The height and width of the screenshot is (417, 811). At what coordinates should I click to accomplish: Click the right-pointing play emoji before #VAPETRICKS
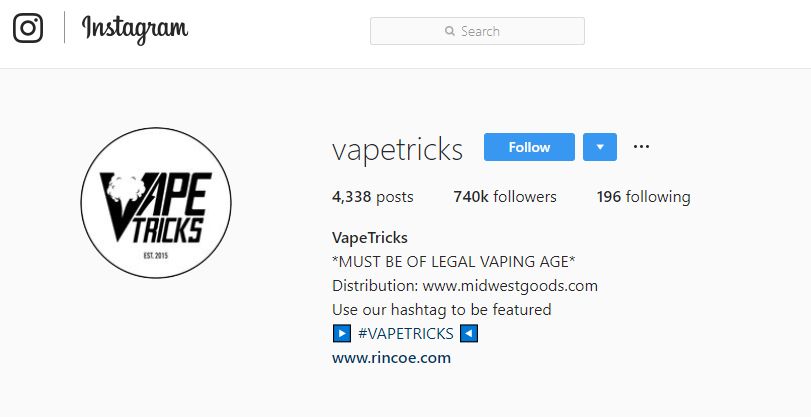pos(342,334)
